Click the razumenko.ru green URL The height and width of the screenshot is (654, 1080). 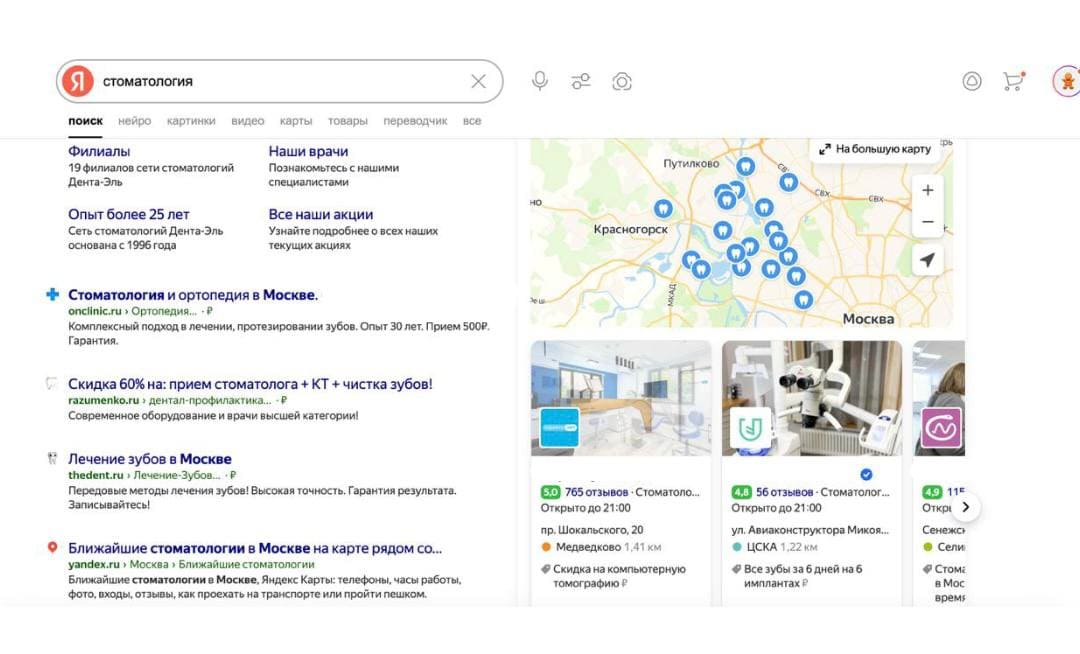[103, 400]
